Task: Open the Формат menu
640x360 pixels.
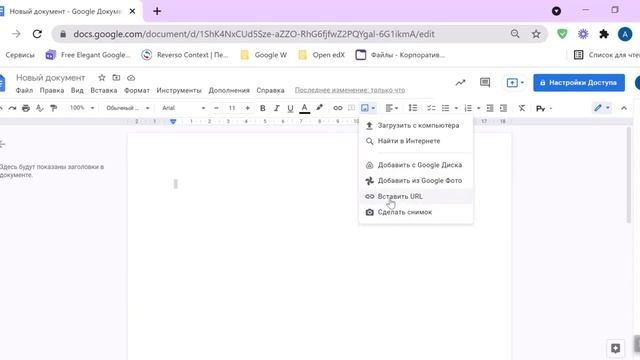Action: [137, 90]
